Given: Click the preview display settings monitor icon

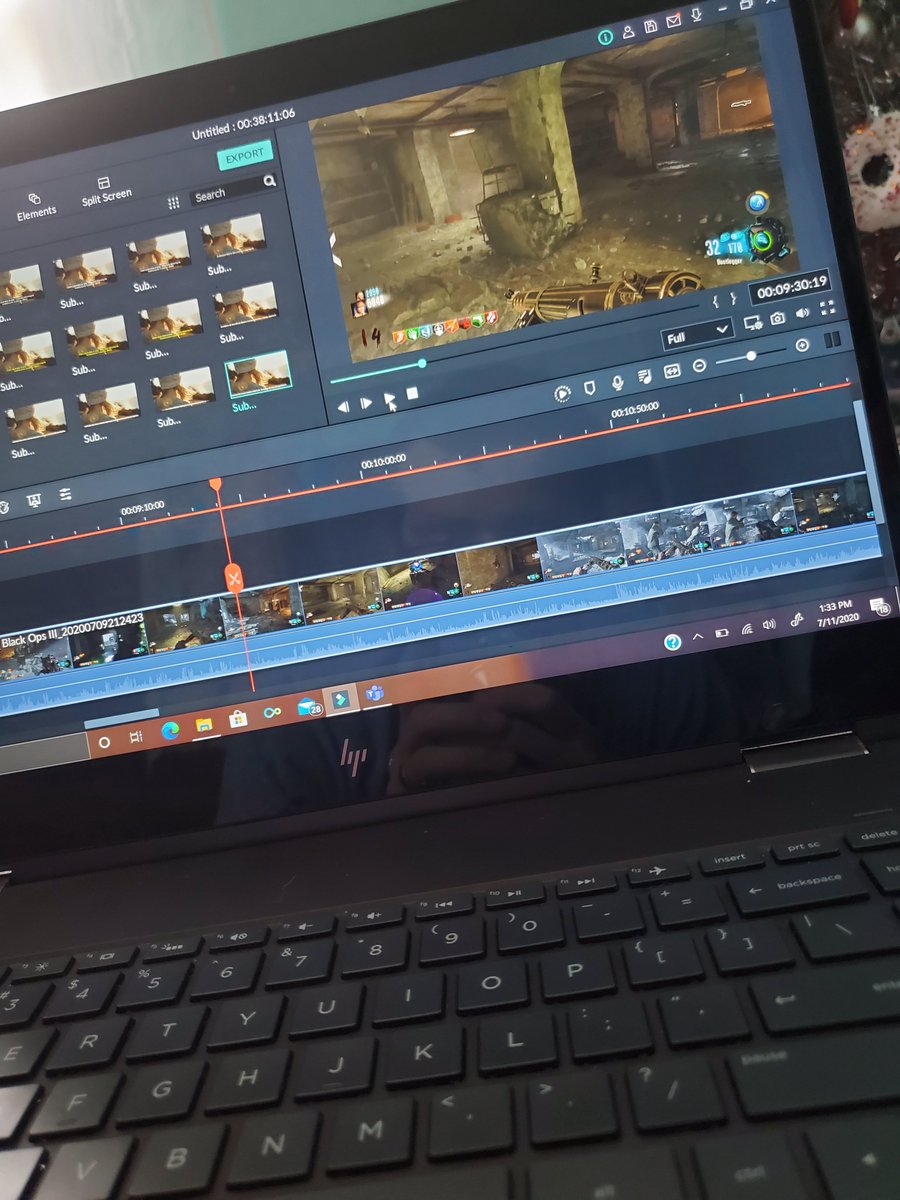Looking at the screenshot, I should (753, 324).
